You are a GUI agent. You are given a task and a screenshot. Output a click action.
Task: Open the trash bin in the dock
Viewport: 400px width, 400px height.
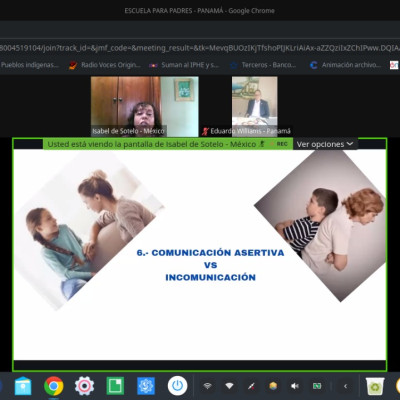pos(375,386)
